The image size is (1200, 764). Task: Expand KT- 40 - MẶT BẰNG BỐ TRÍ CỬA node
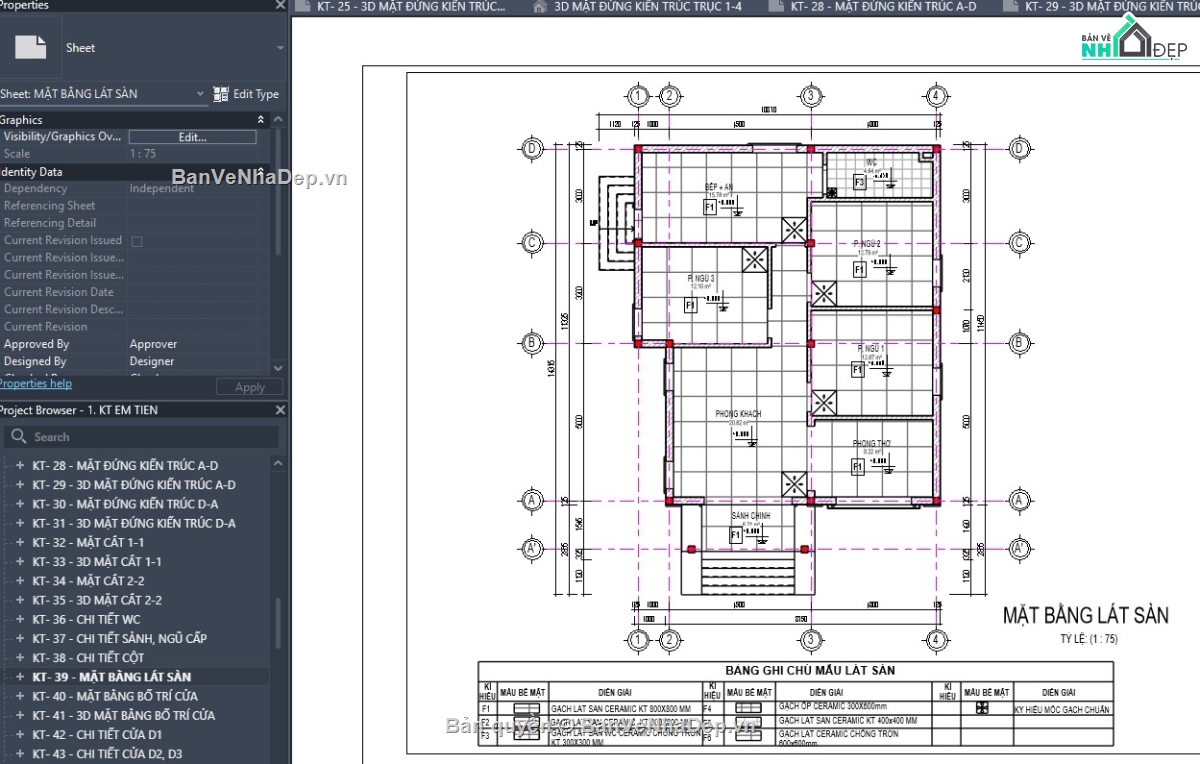click(19, 696)
